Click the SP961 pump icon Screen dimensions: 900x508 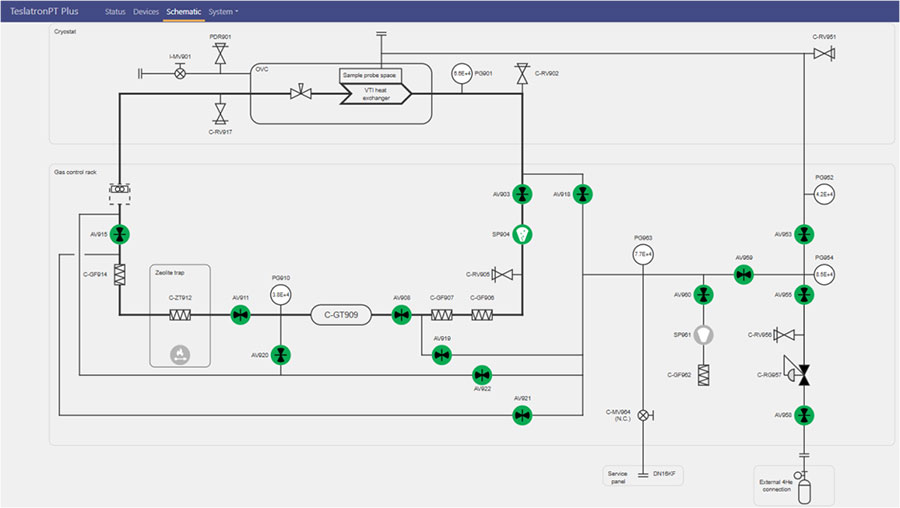coord(704,334)
